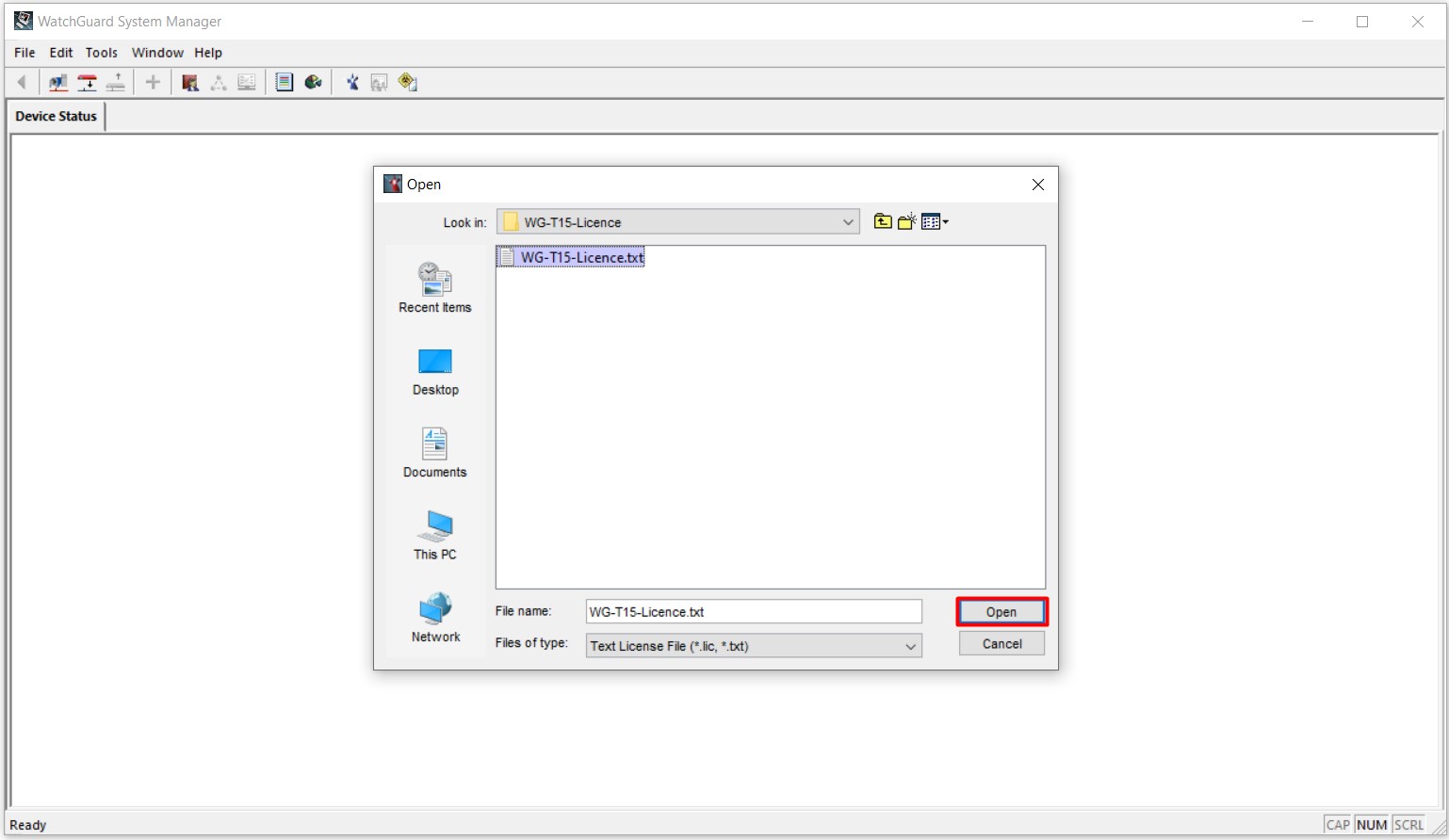Click the File name input field
Viewport: 1449px width, 840px height.
tap(754, 612)
